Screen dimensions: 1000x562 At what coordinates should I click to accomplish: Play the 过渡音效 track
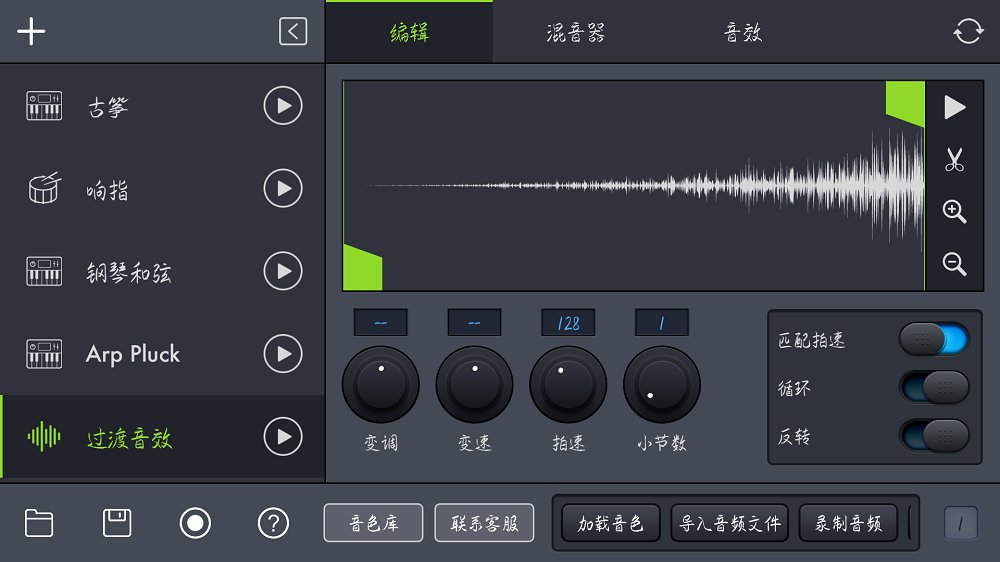283,437
